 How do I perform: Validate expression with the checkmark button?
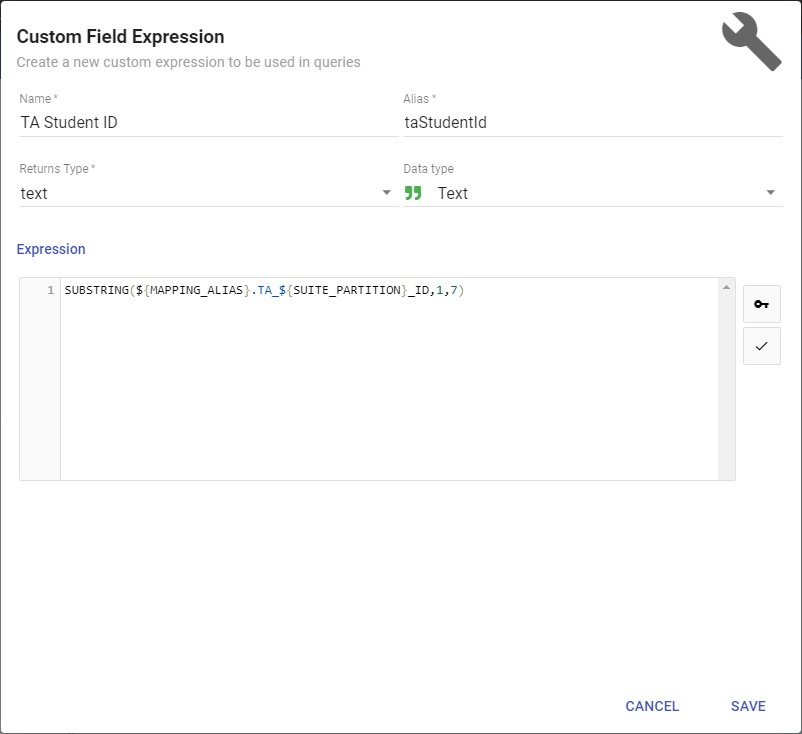pyautogui.click(x=762, y=346)
